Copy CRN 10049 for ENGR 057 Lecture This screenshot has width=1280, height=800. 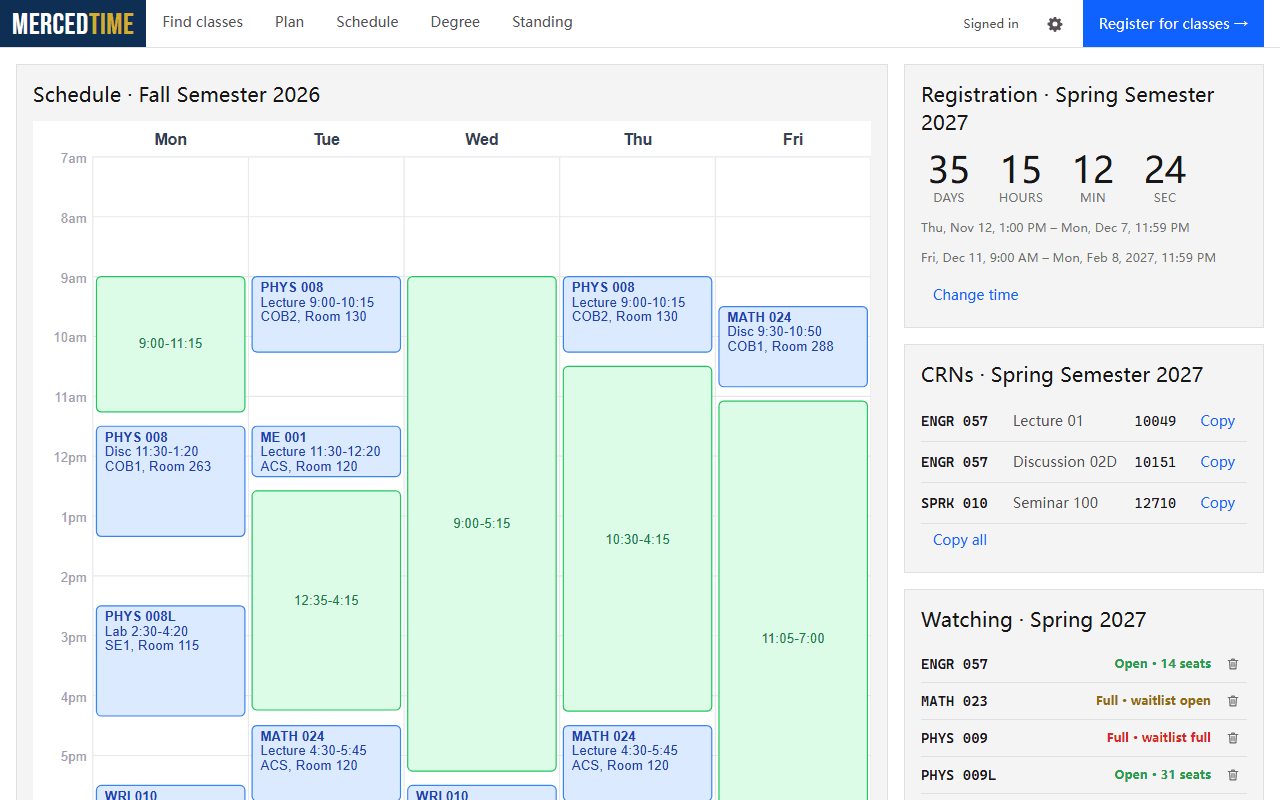(x=1217, y=421)
